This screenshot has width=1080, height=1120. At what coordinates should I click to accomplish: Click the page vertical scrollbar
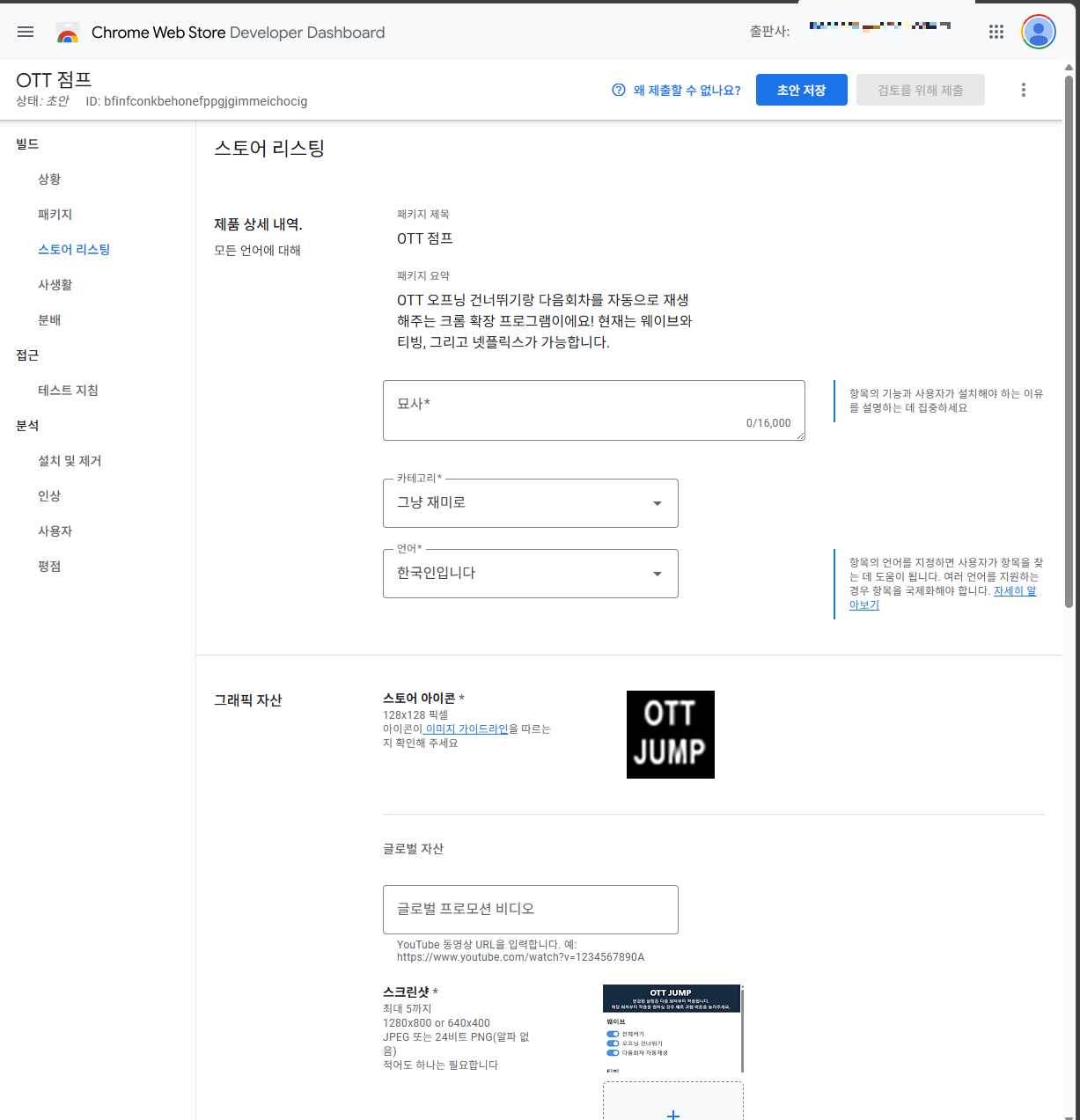[1069, 341]
